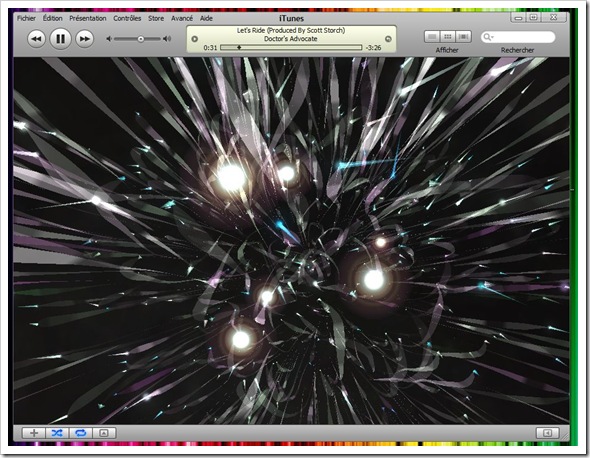Switch to album grid view
This screenshot has height=458, width=590.
(448, 37)
